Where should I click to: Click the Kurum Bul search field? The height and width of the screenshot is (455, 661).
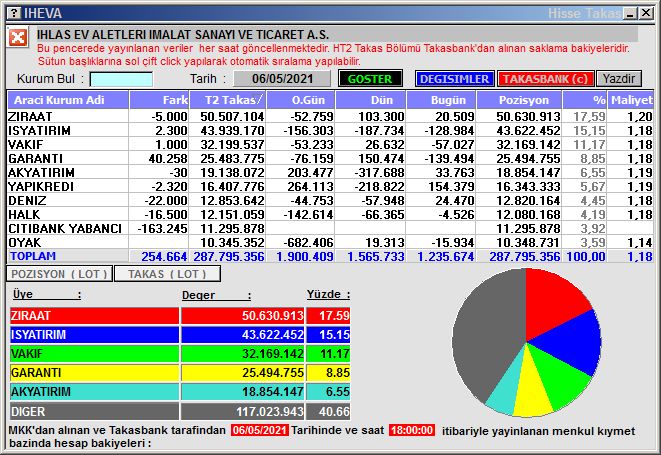(121, 79)
